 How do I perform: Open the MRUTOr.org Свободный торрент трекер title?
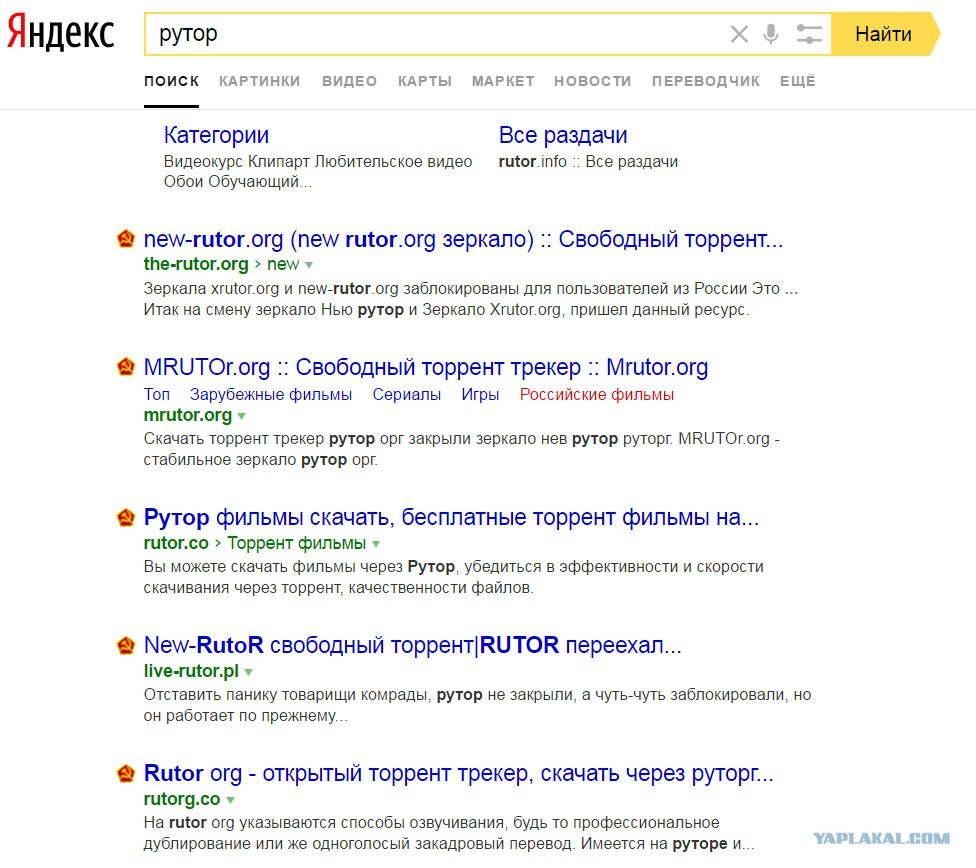click(x=426, y=367)
